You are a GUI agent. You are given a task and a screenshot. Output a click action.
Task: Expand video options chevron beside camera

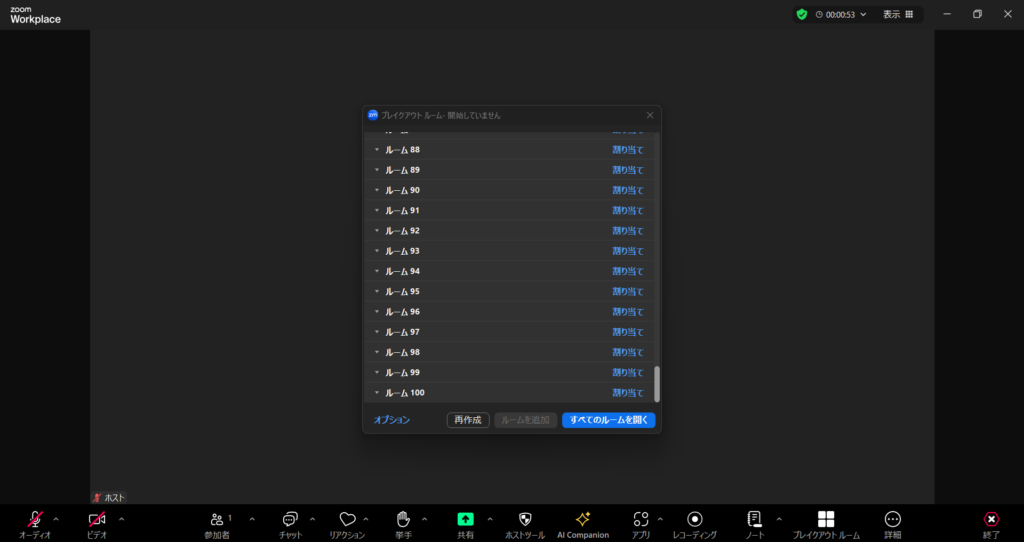click(x=122, y=519)
